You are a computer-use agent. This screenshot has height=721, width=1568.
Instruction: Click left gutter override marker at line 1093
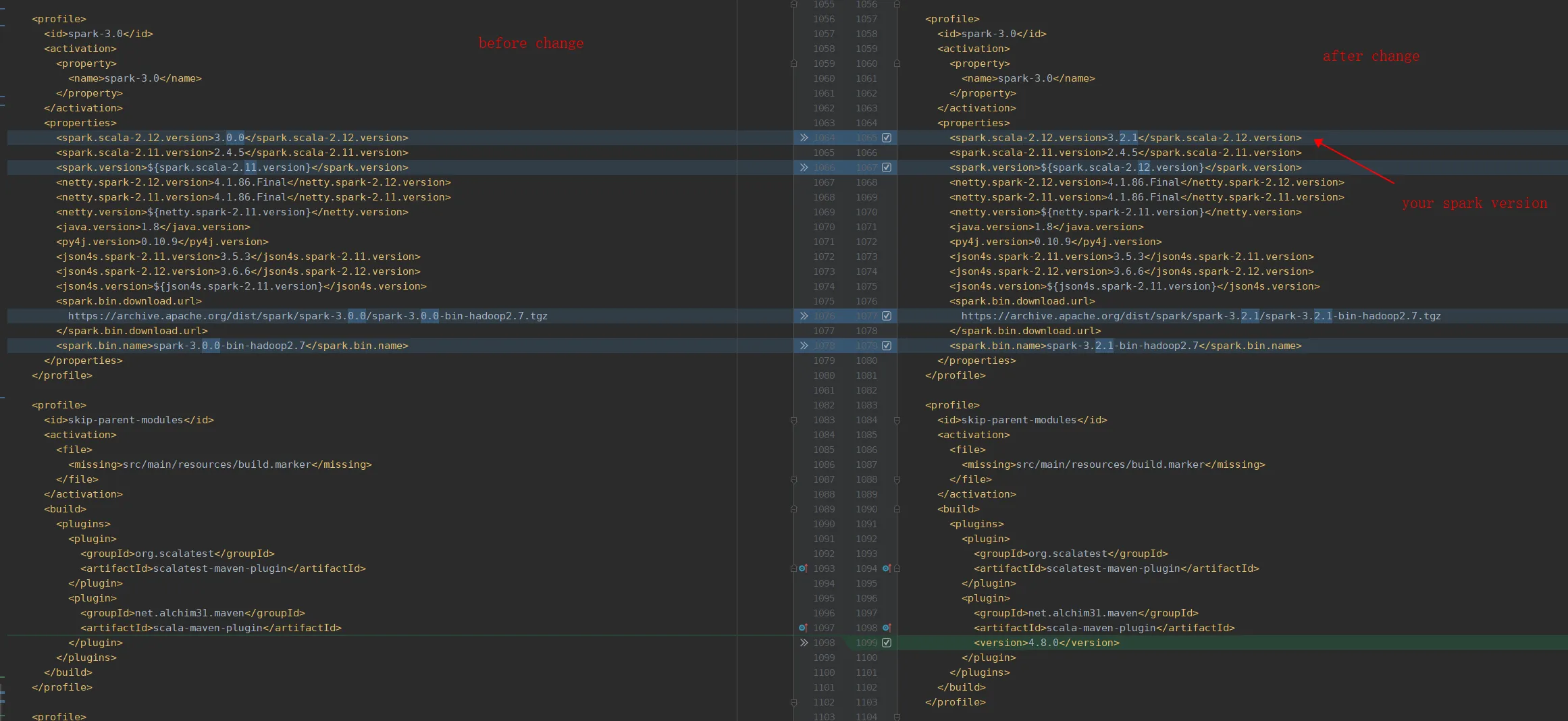[803, 568]
